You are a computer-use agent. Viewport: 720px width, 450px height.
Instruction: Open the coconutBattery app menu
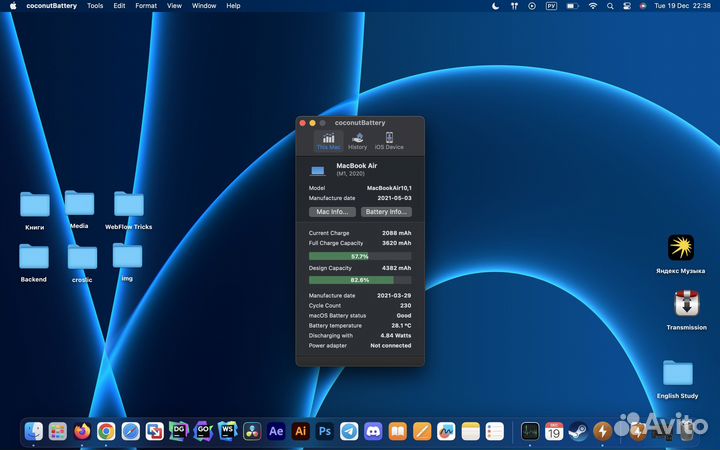click(51, 6)
